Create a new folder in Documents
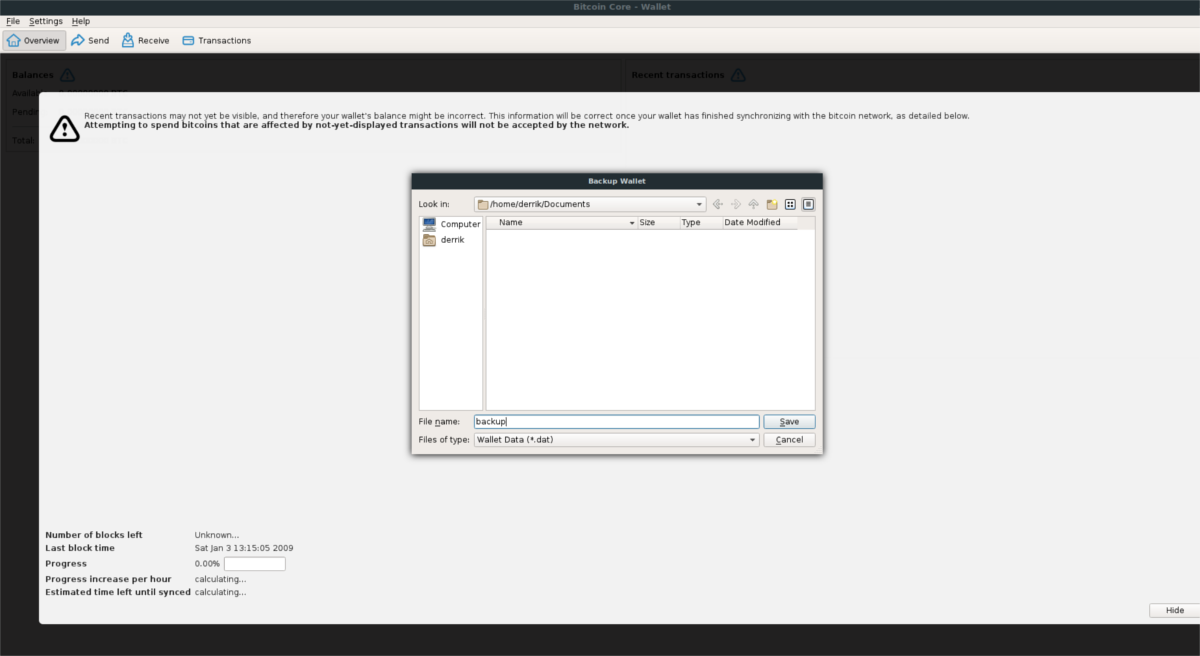1200x656 pixels. point(772,204)
